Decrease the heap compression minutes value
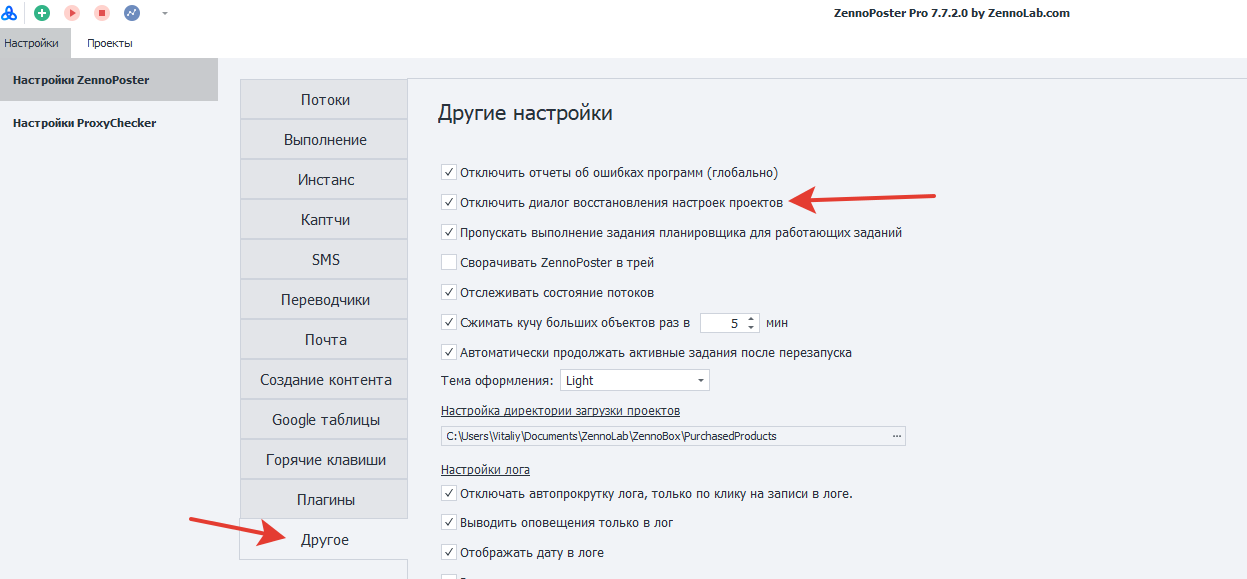 click(x=751, y=328)
